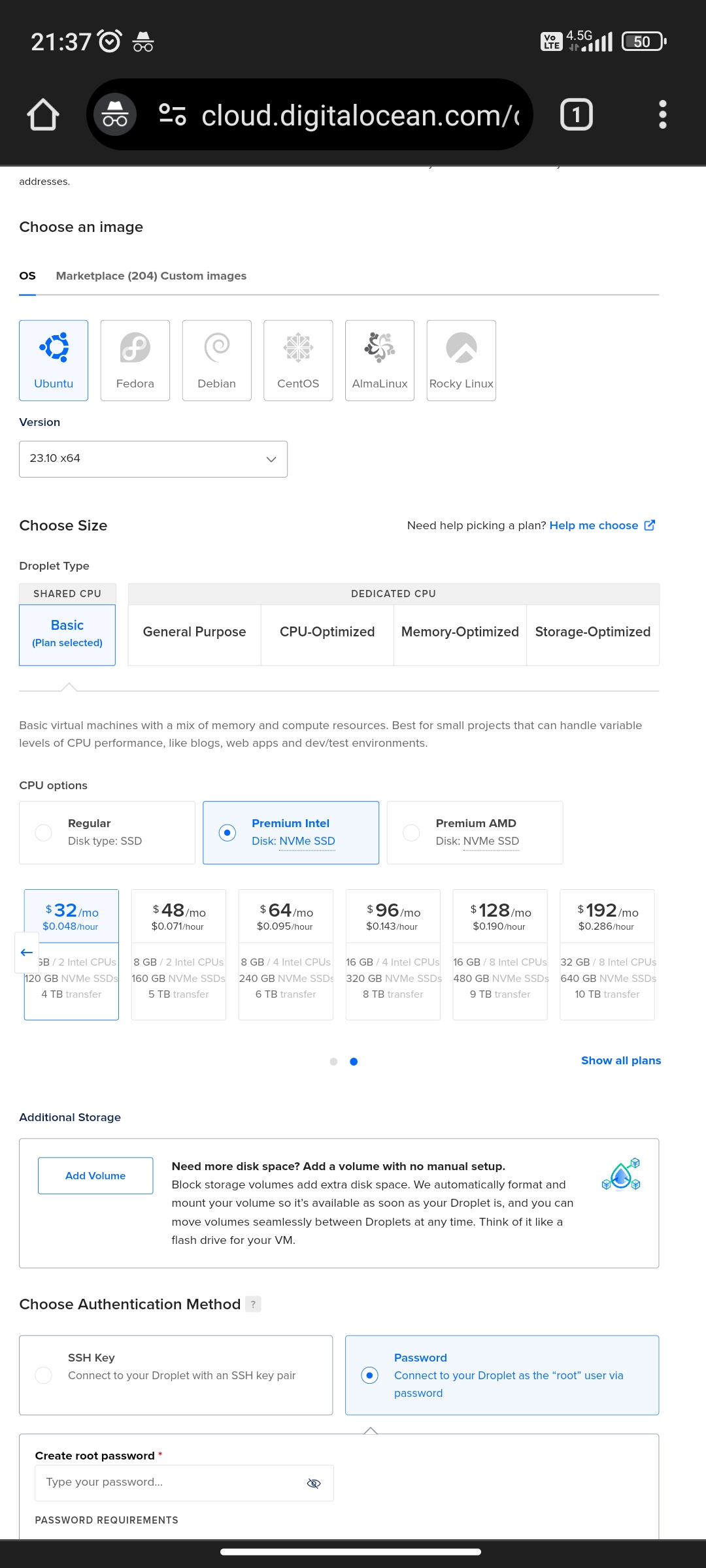Select the $64/mo plan

pos(286,955)
